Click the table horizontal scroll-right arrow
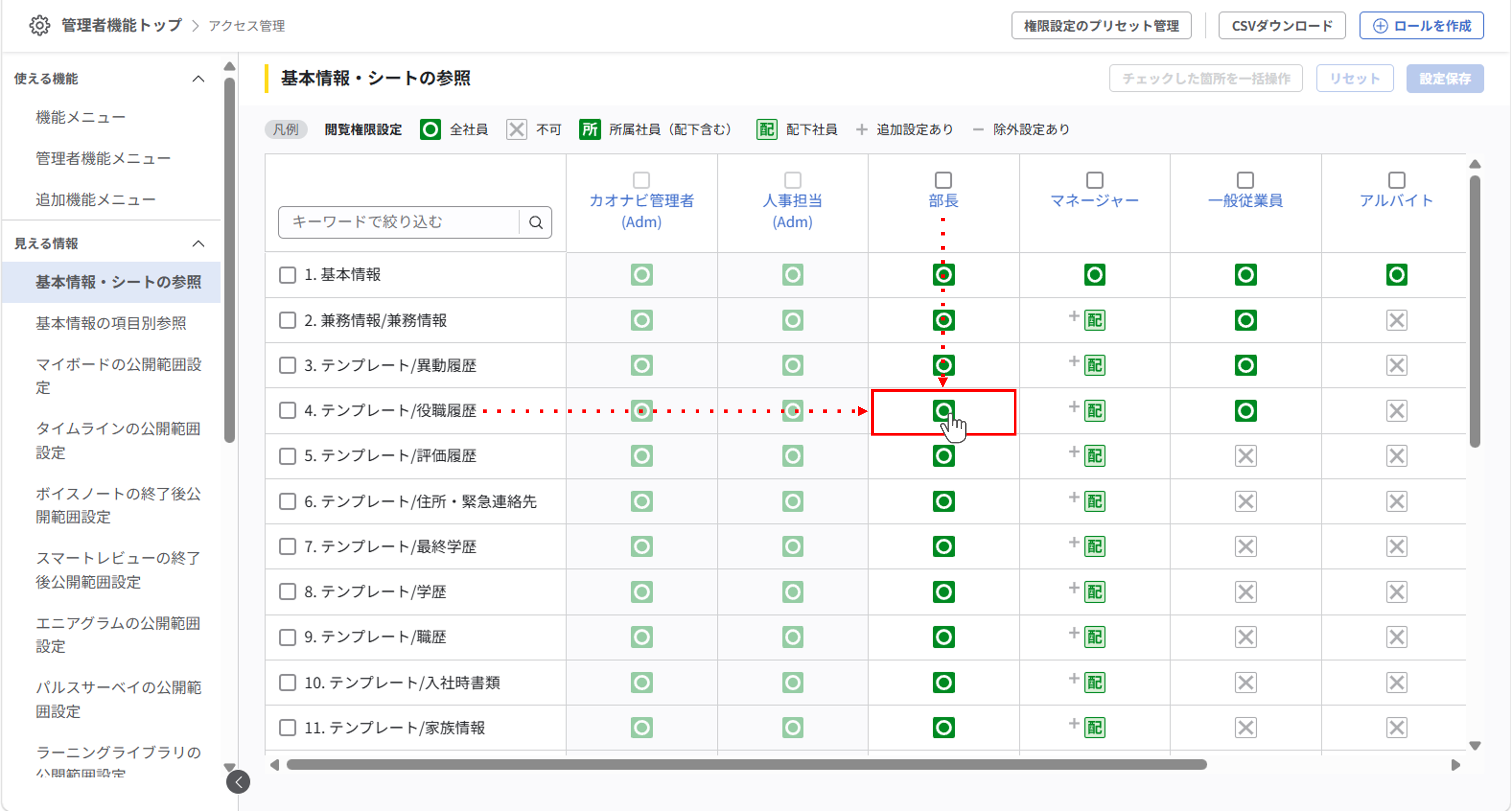This screenshot has width=1512, height=811. click(1456, 765)
